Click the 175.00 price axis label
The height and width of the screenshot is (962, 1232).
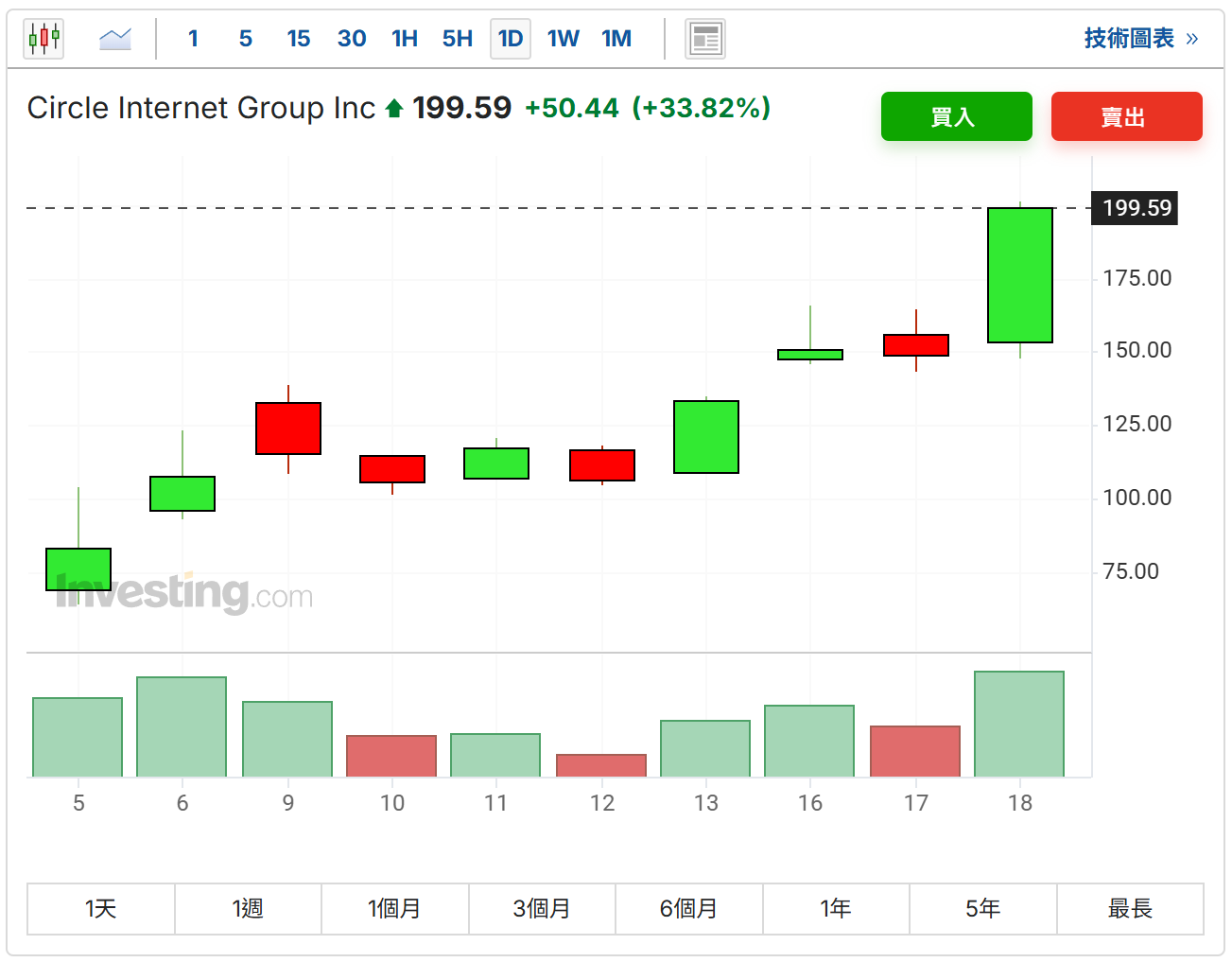click(1137, 278)
